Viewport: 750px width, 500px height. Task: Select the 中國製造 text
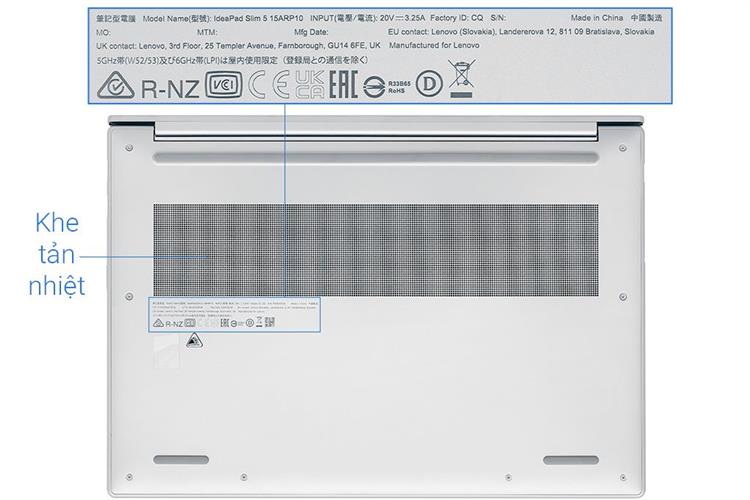646,18
